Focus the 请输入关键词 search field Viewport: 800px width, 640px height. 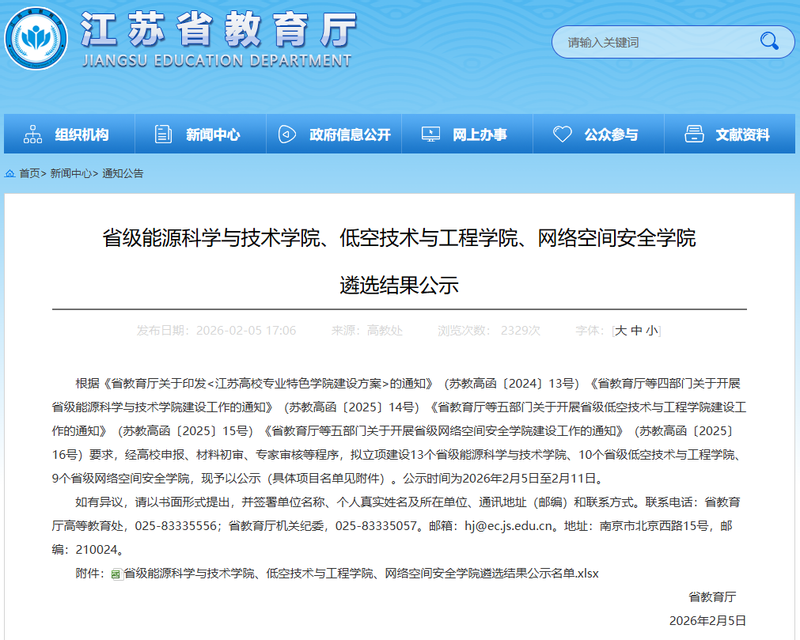(658, 42)
